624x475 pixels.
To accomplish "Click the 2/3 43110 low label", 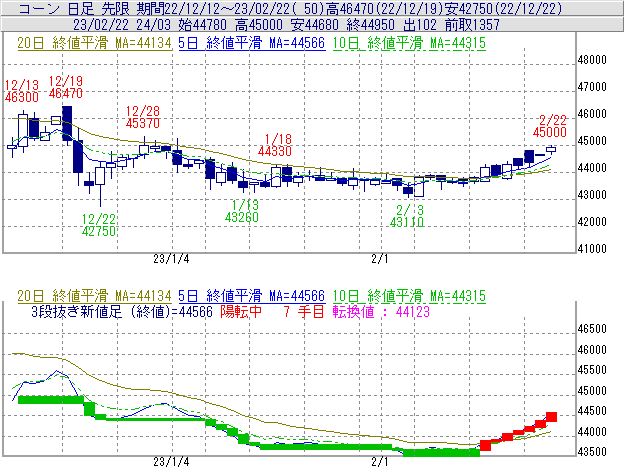I will pos(407,216).
